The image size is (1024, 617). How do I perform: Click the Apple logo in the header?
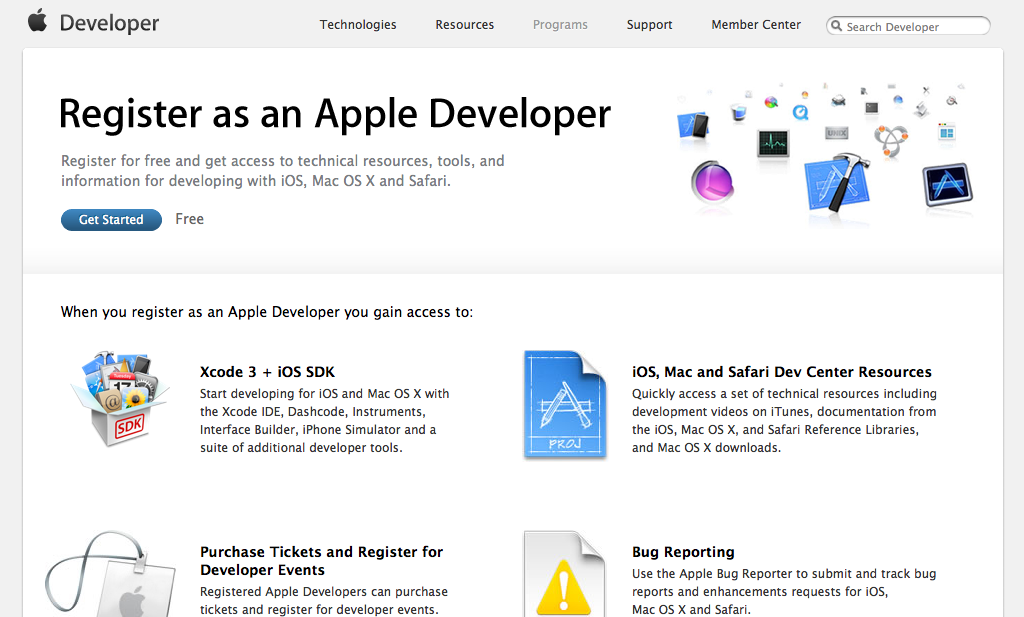(x=37, y=20)
